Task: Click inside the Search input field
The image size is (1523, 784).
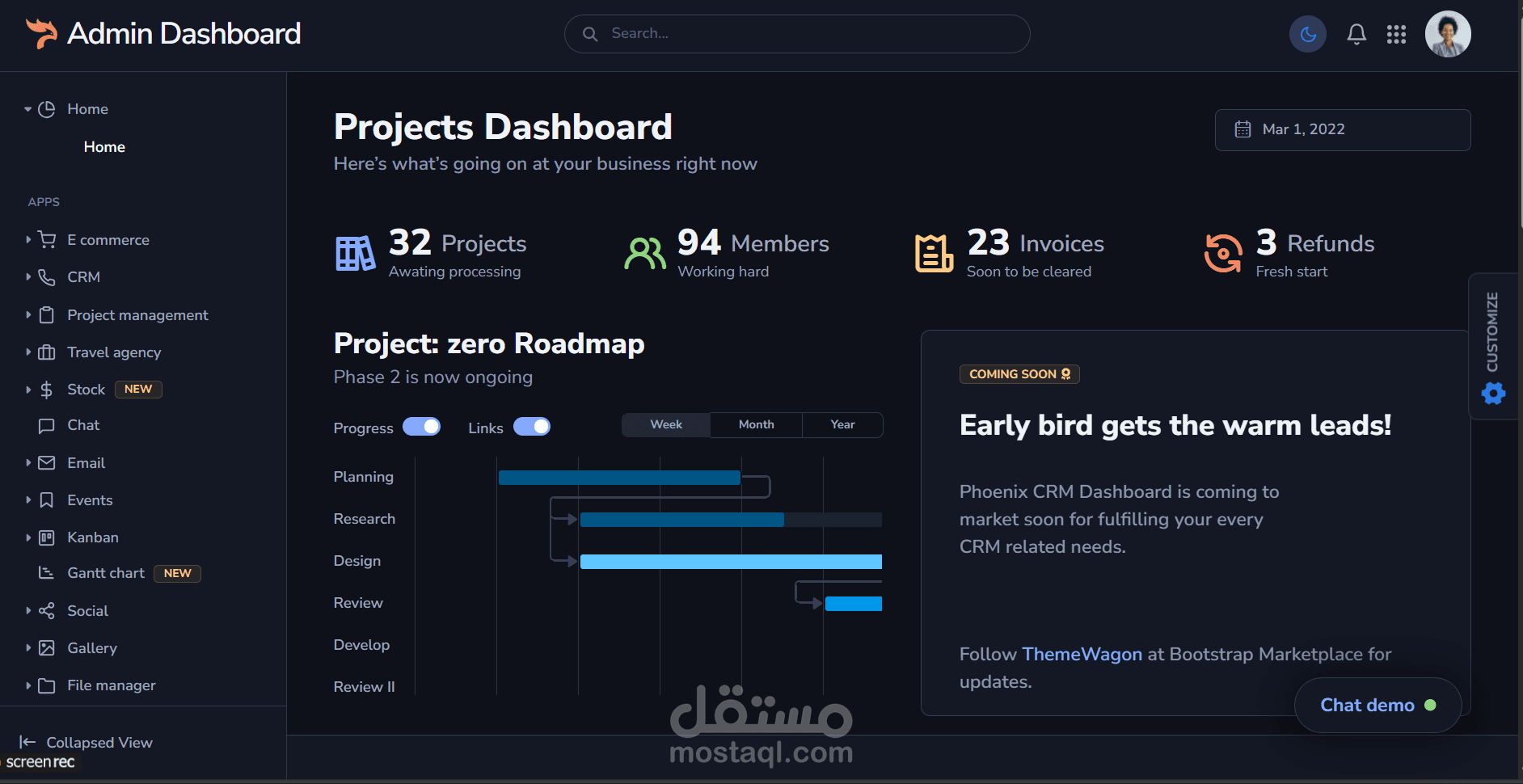Action: click(796, 33)
